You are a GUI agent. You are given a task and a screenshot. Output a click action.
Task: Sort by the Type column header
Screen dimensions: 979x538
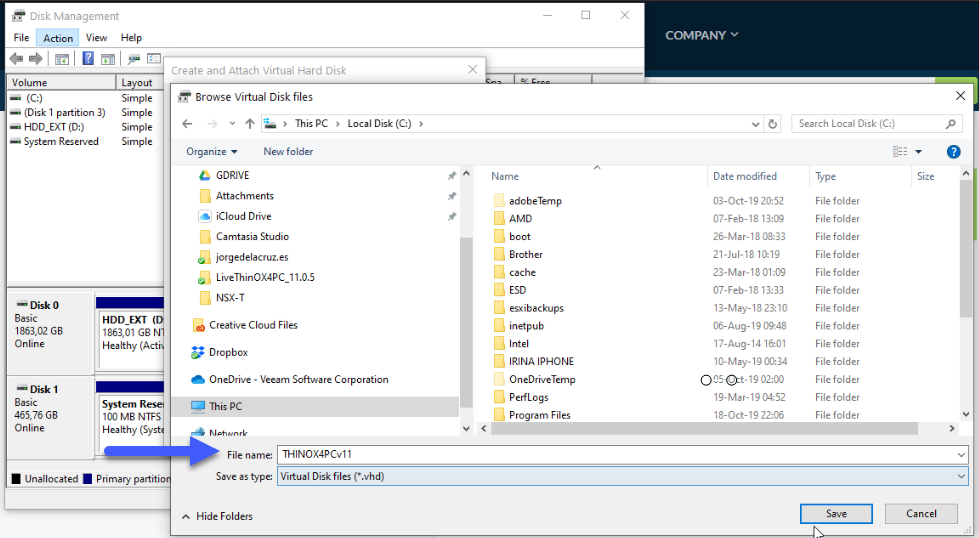tap(825, 177)
